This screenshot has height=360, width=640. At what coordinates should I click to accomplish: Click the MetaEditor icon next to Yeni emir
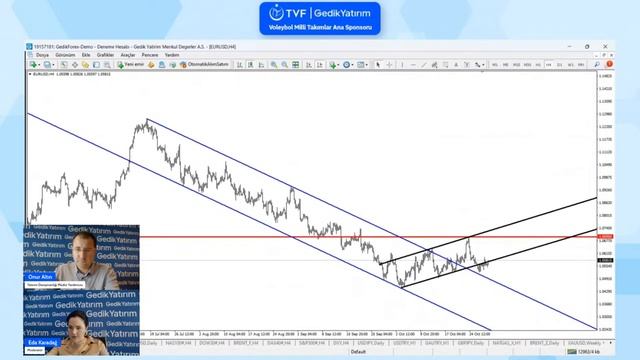tap(151, 64)
